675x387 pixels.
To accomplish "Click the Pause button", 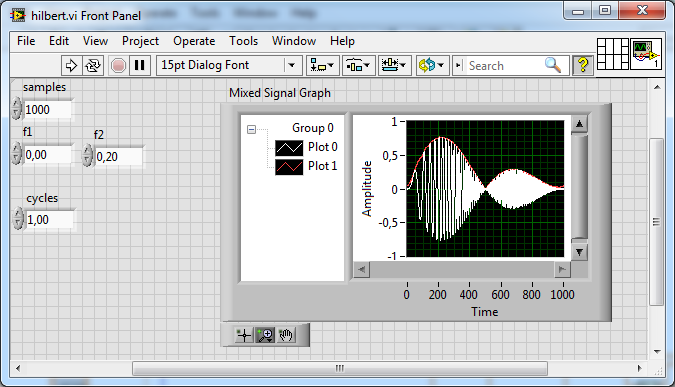I will coord(139,65).
